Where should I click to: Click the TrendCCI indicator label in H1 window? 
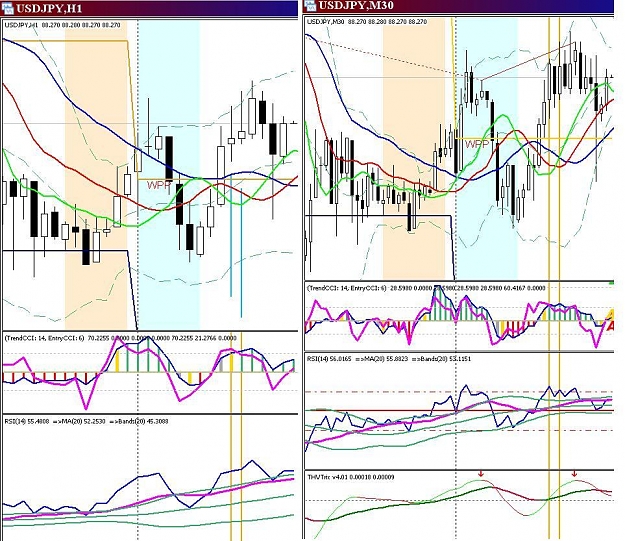click(x=120, y=338)
